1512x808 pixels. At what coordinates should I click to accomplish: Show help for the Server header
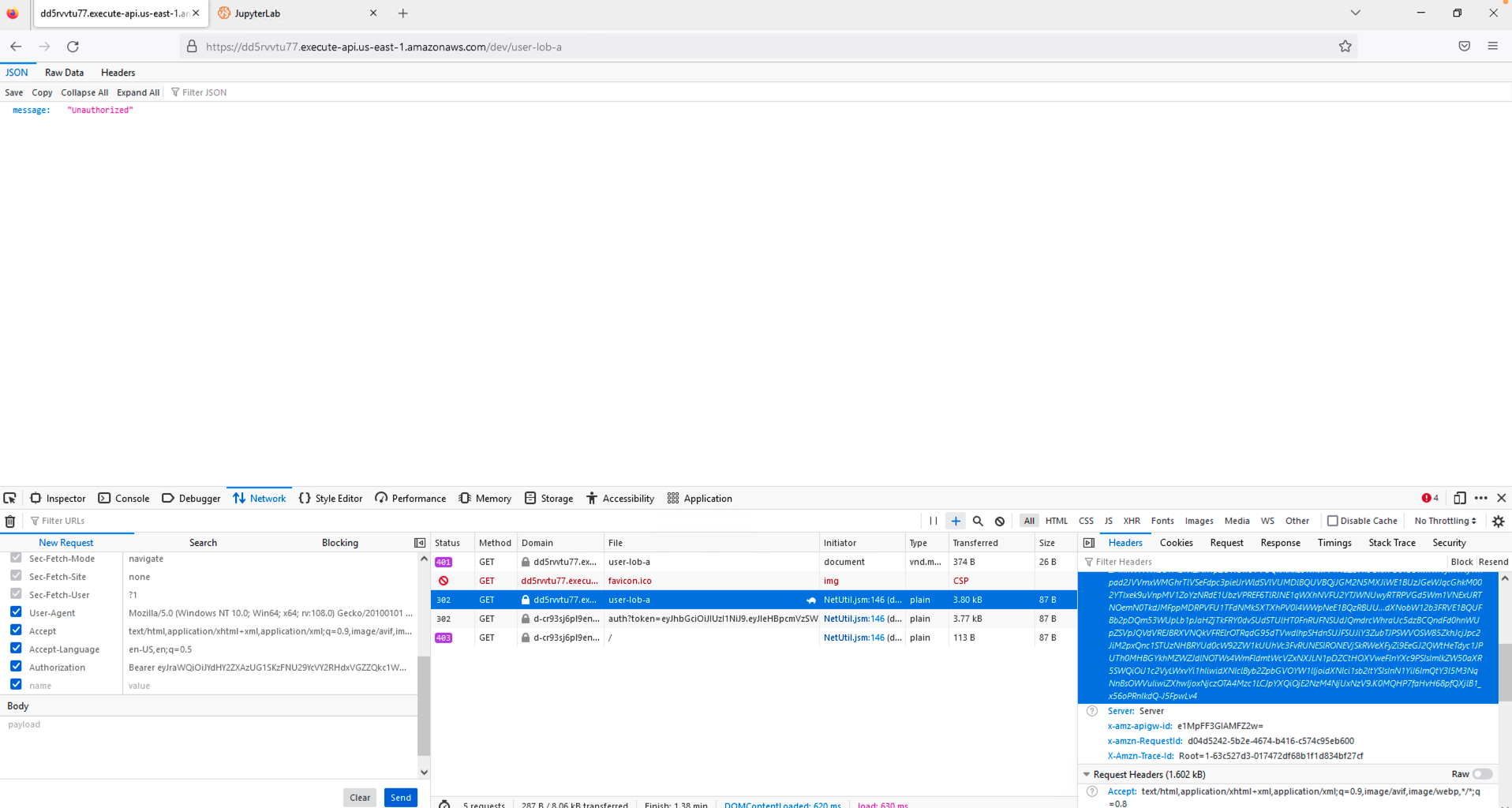pyautogui.click(x=1092, y=711)
